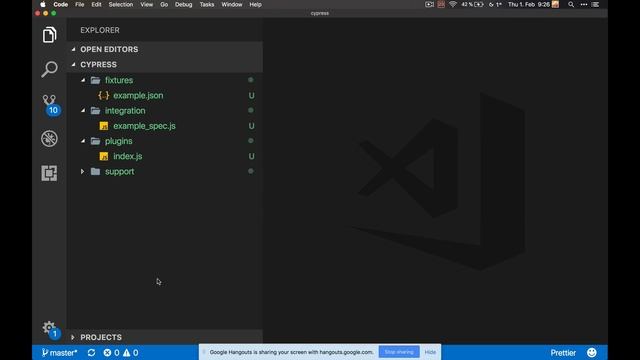Open the Edit menu

[96, 4]
